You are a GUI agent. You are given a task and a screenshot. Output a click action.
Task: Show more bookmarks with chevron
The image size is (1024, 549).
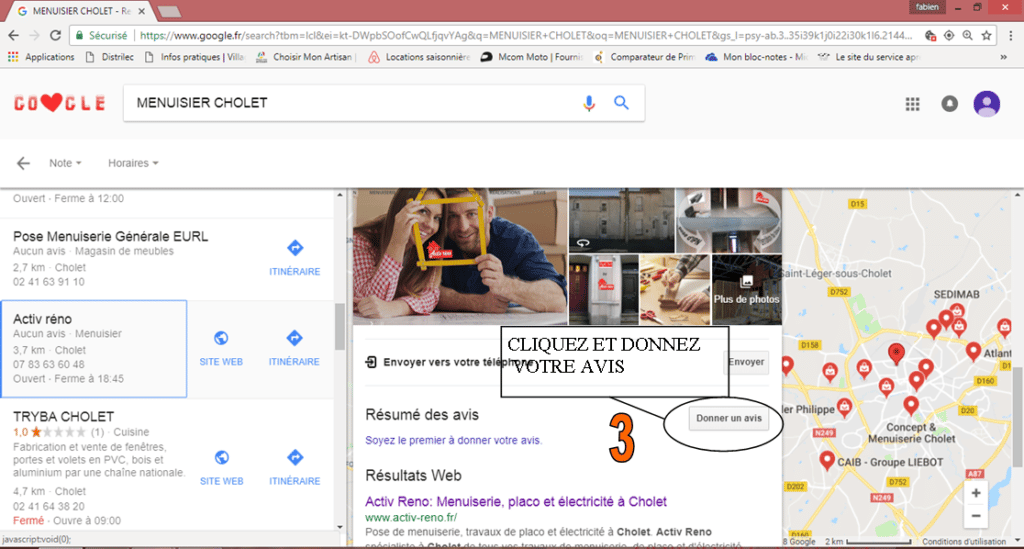(x=1003, y=57)
